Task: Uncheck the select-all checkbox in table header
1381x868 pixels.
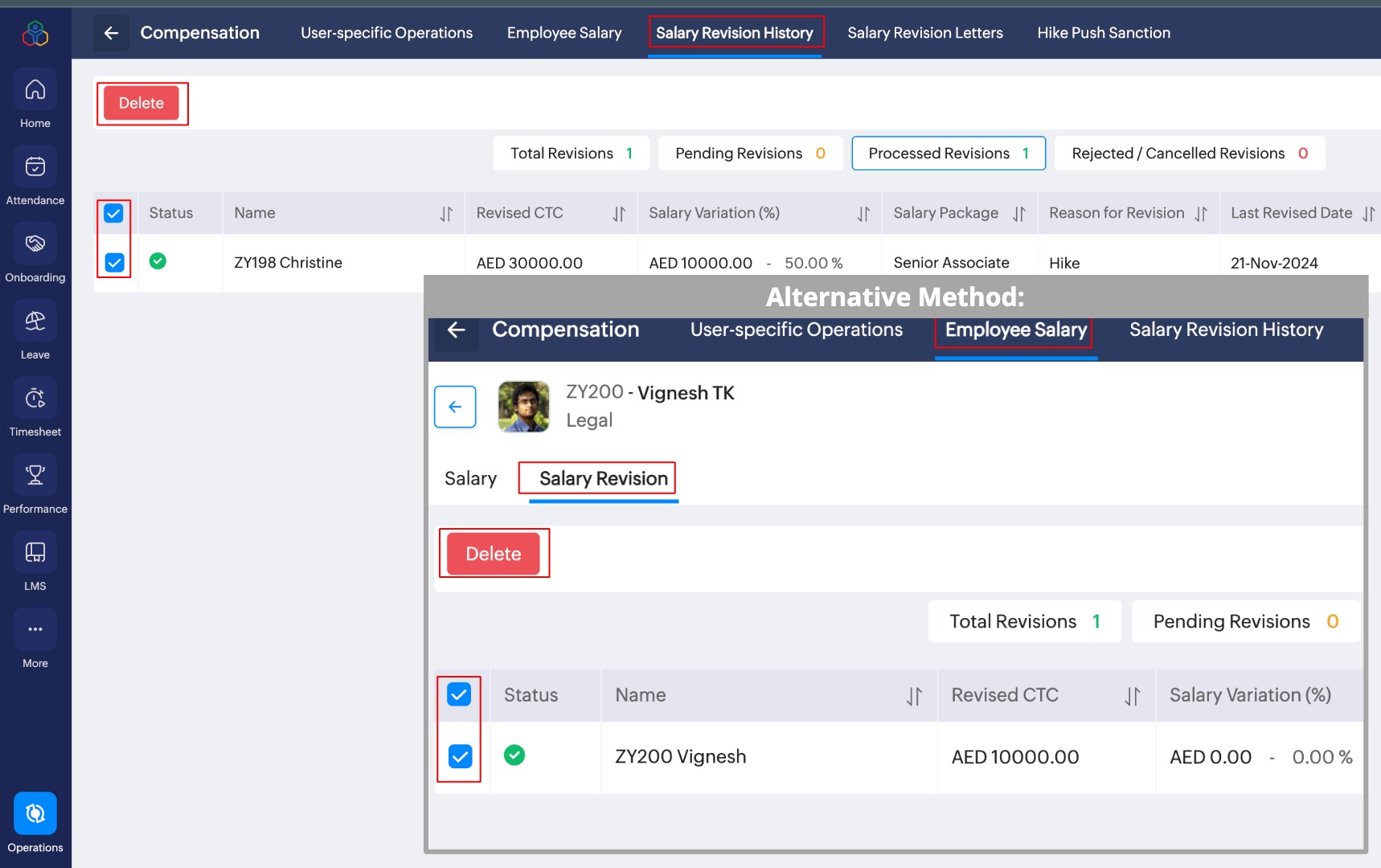Action: click(x=114, y=213)
